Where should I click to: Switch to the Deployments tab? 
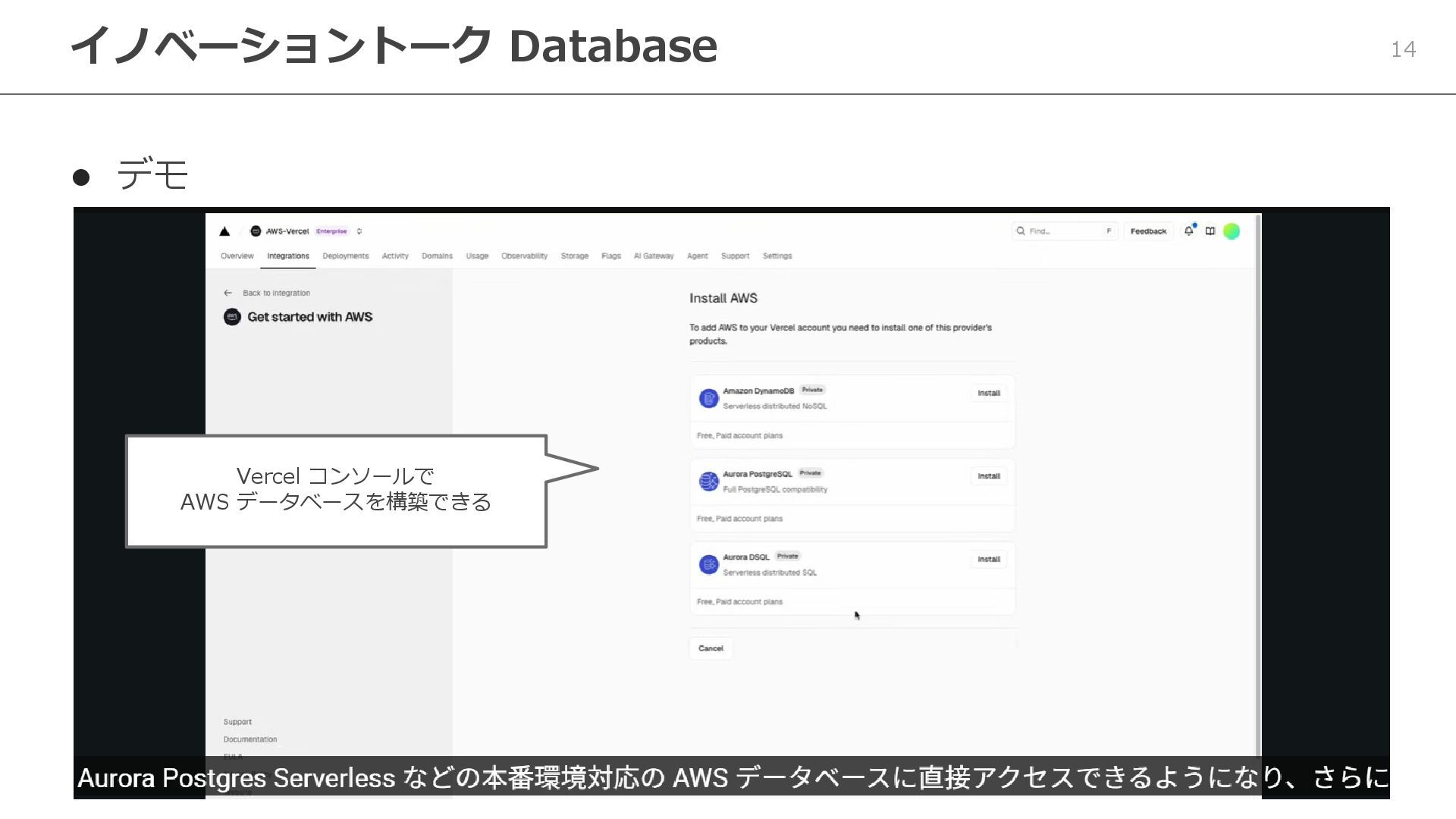[x=345, y=256]
